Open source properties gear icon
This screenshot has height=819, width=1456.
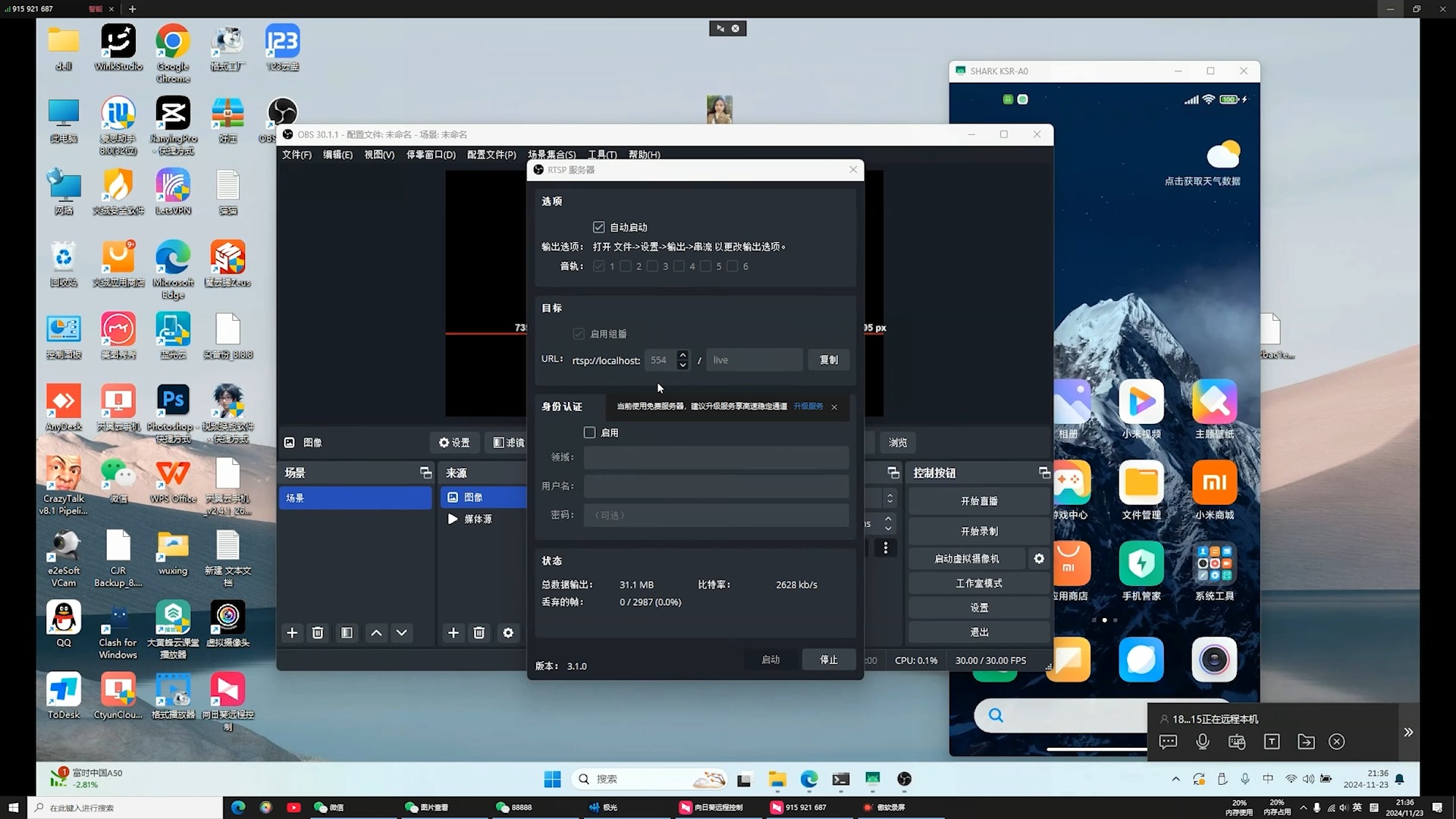[508, 632]
